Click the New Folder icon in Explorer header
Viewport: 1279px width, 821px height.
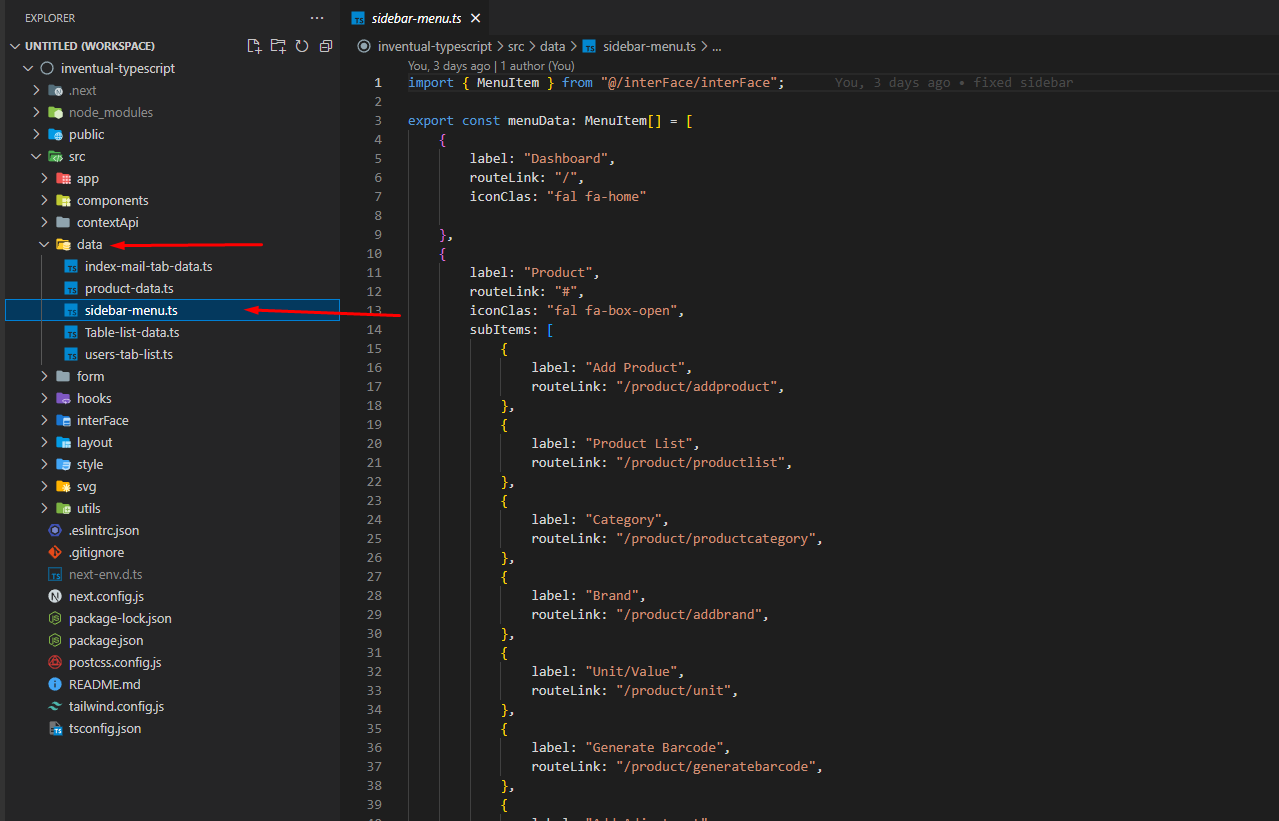(278, 46)
